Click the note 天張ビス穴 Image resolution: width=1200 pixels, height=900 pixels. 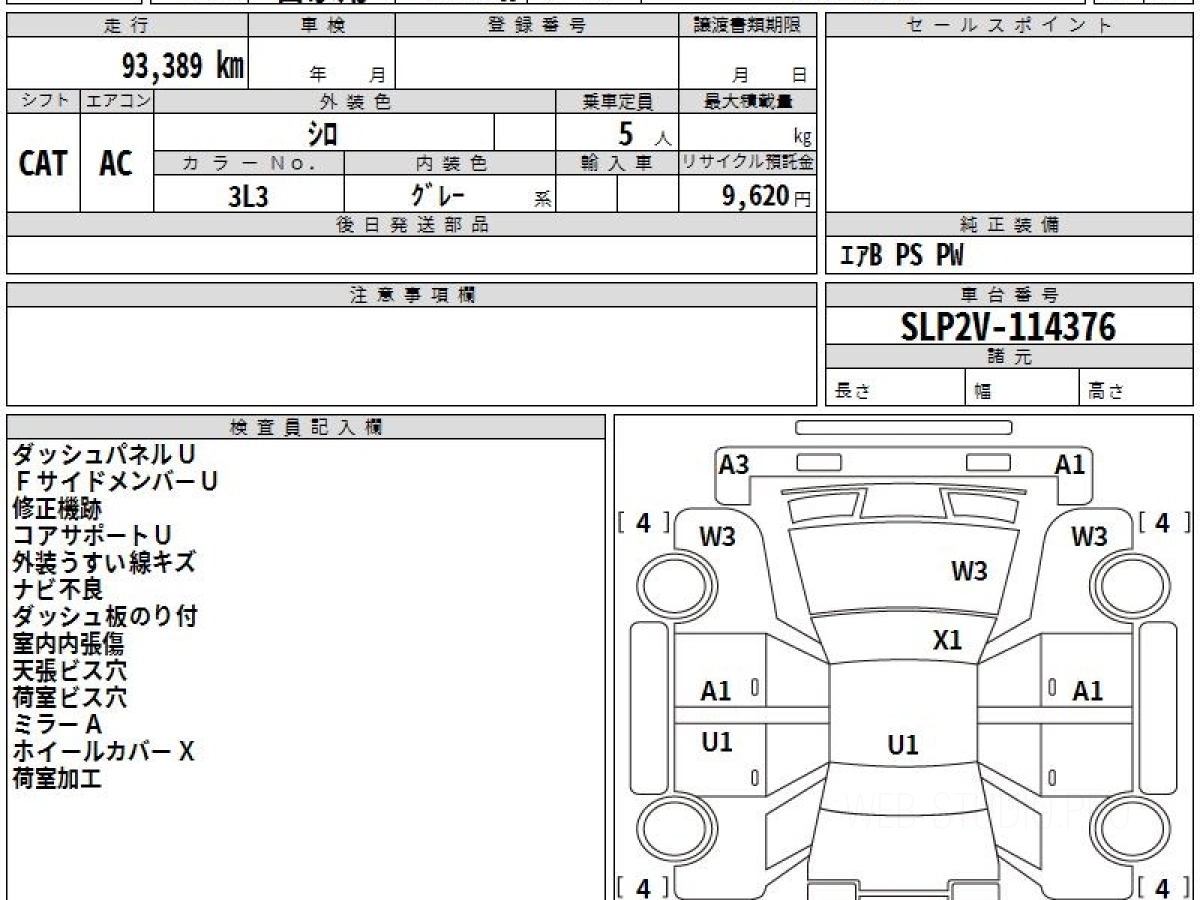tap(69, 671)
